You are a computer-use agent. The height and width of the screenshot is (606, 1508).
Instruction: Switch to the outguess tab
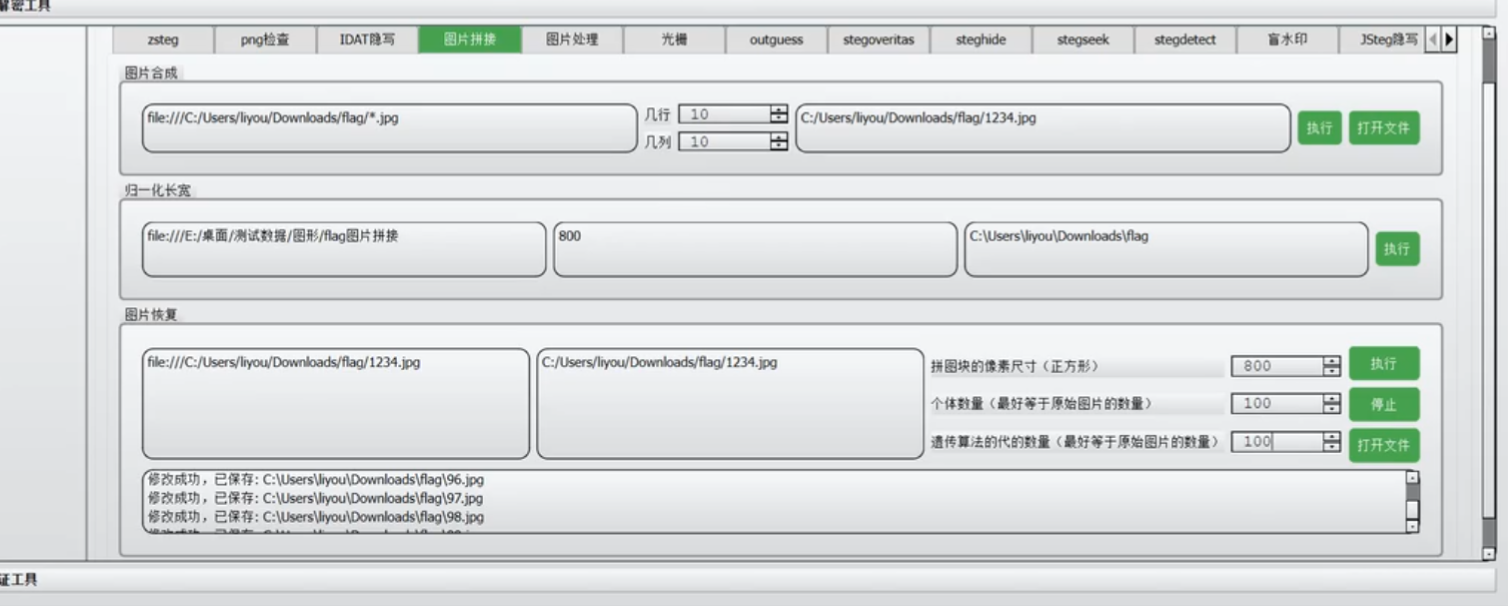776,40
